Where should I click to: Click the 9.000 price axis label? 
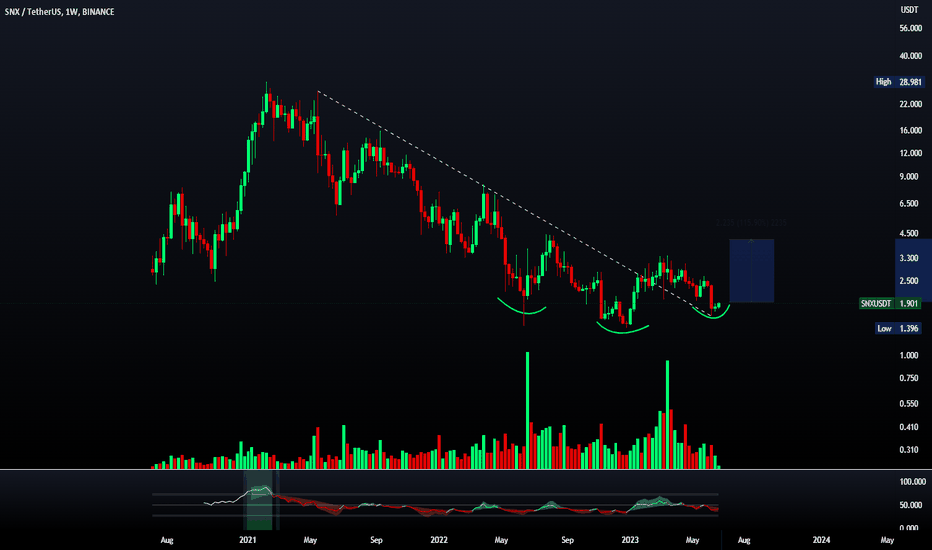click(909, 176)
